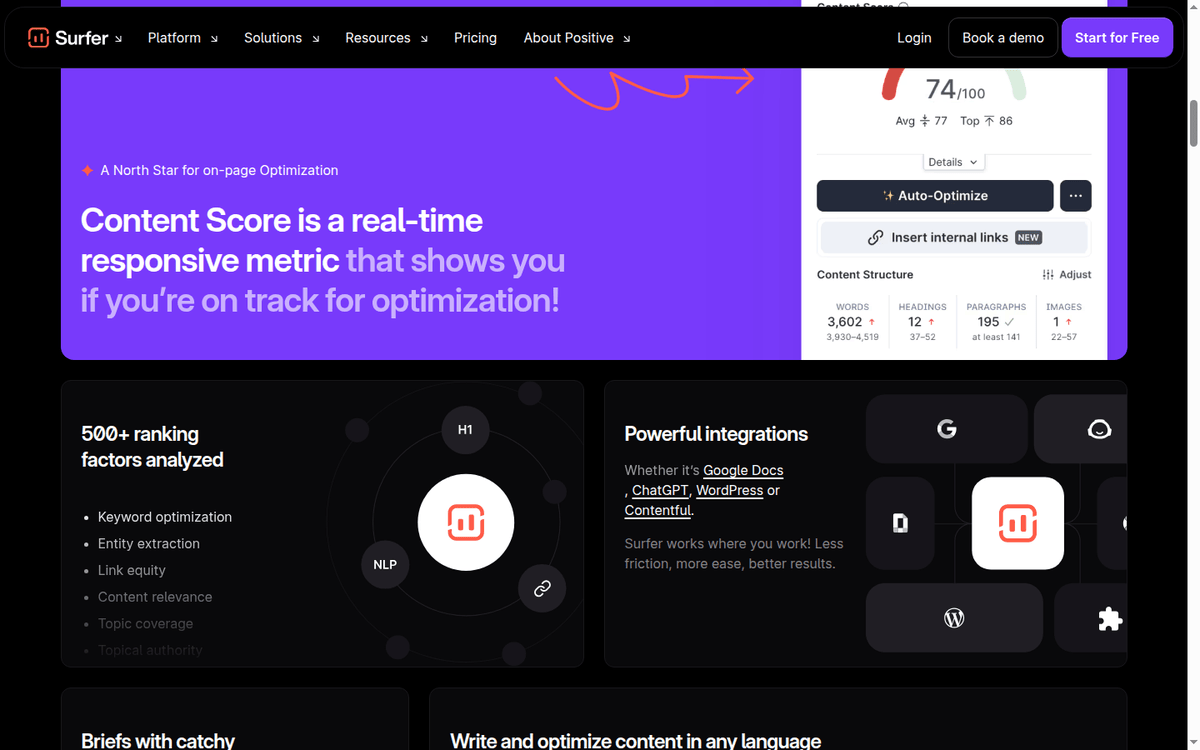Screen dimensions: 1200x750
Task: Click the Login link
Action: pyautogui.click(x=914, y=38)
